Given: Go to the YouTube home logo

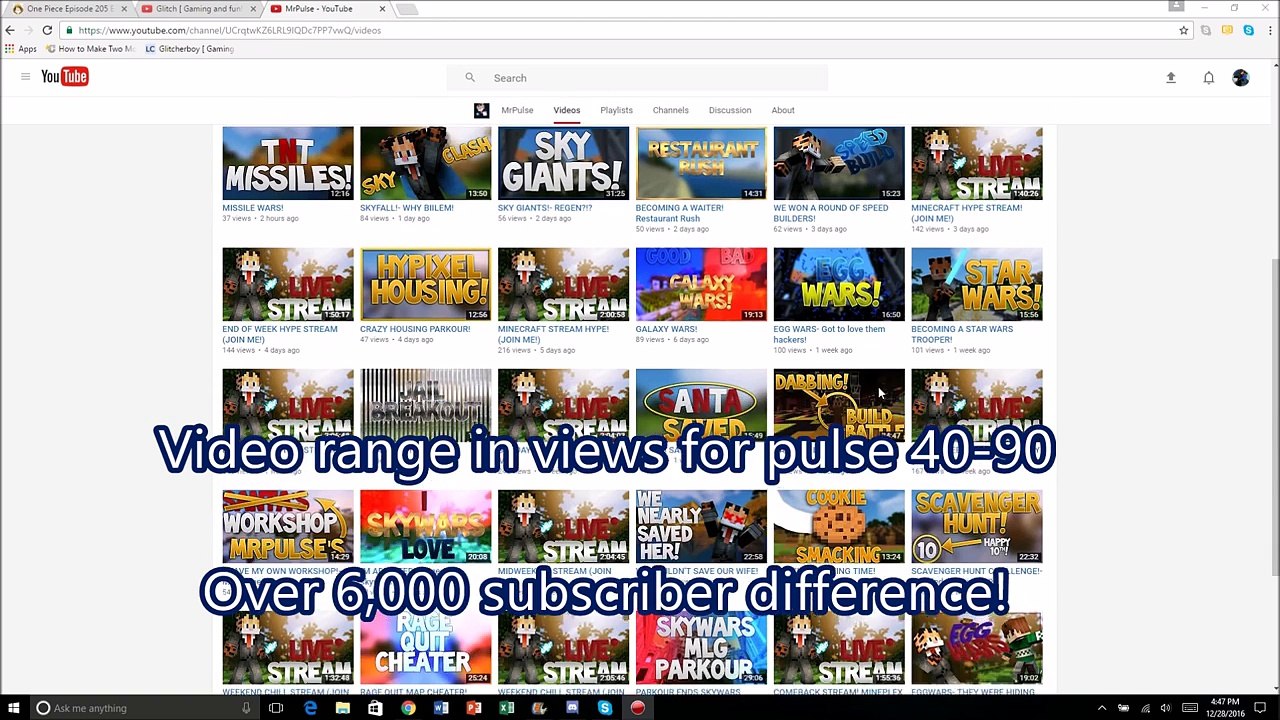Looking at the screenshot, I should click(65, 77).
